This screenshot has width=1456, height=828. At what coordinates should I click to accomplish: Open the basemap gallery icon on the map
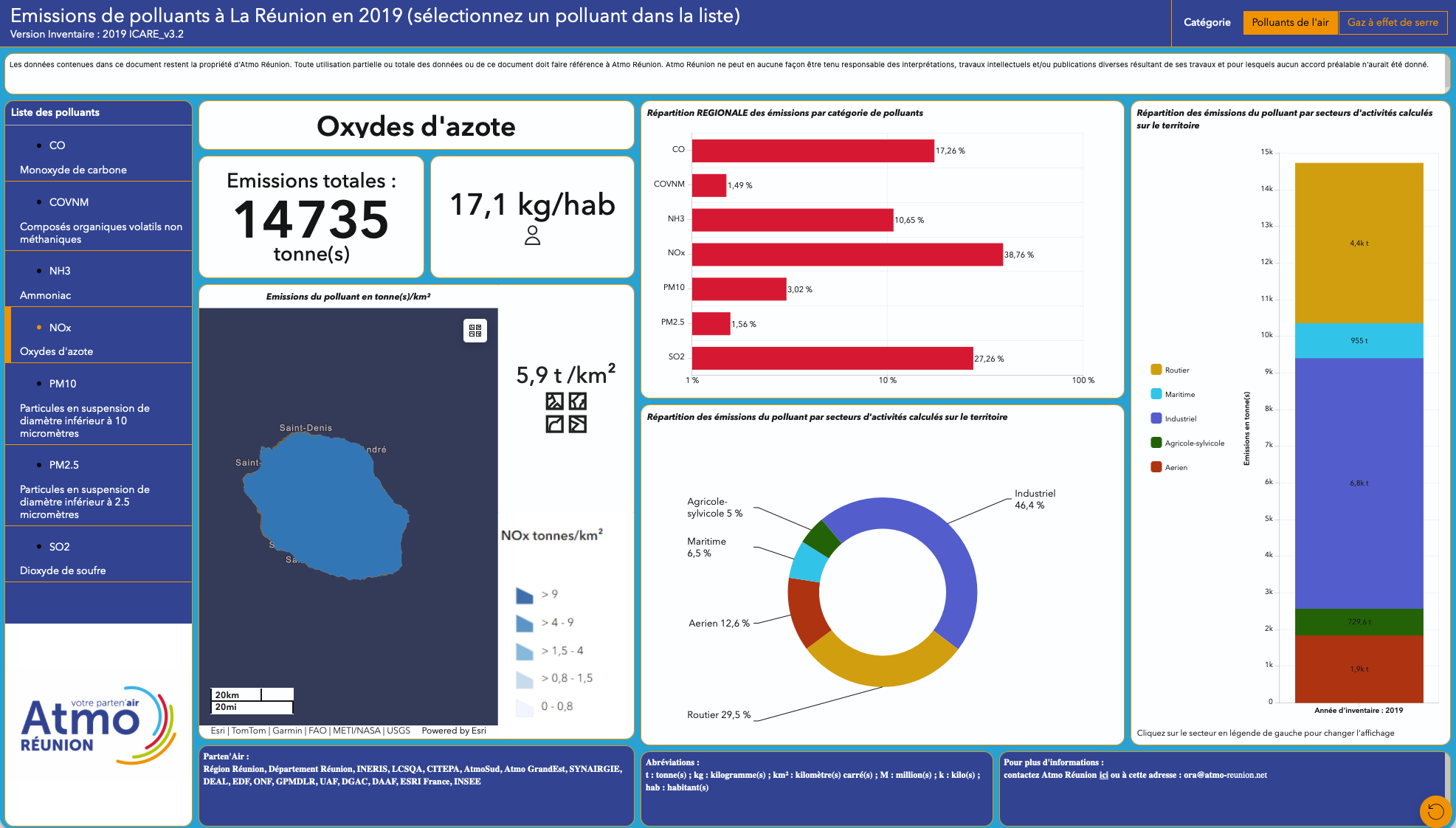click(x=475, y=331)
